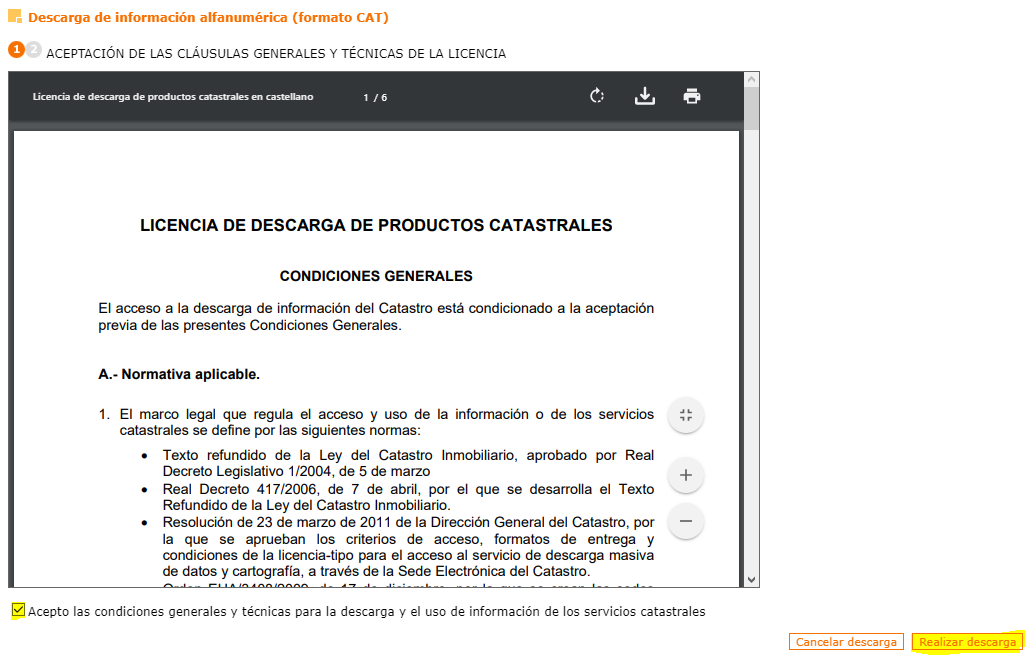Click the 'CONDICIONES GENERALES' subheading
1031x657 pixels.
point(376,276)
